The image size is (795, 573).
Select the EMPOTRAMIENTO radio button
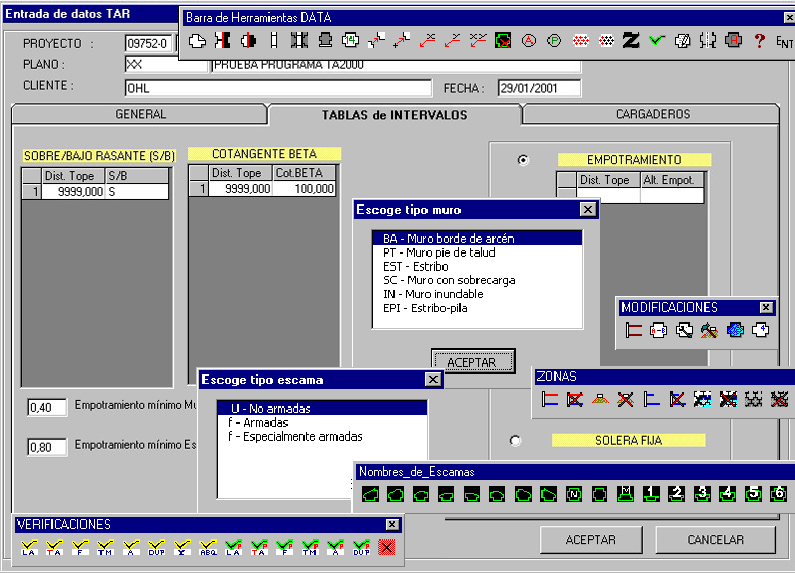(523, 160)
